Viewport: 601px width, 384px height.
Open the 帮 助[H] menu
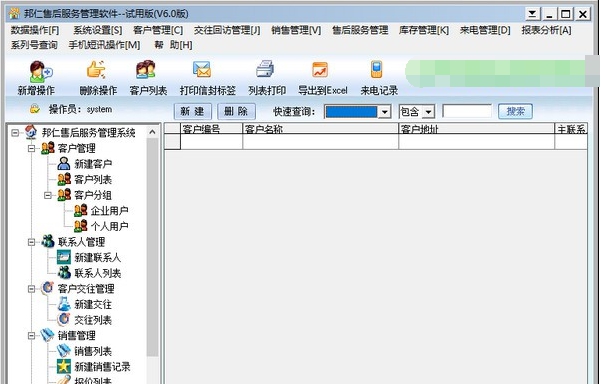pos(173,45)
